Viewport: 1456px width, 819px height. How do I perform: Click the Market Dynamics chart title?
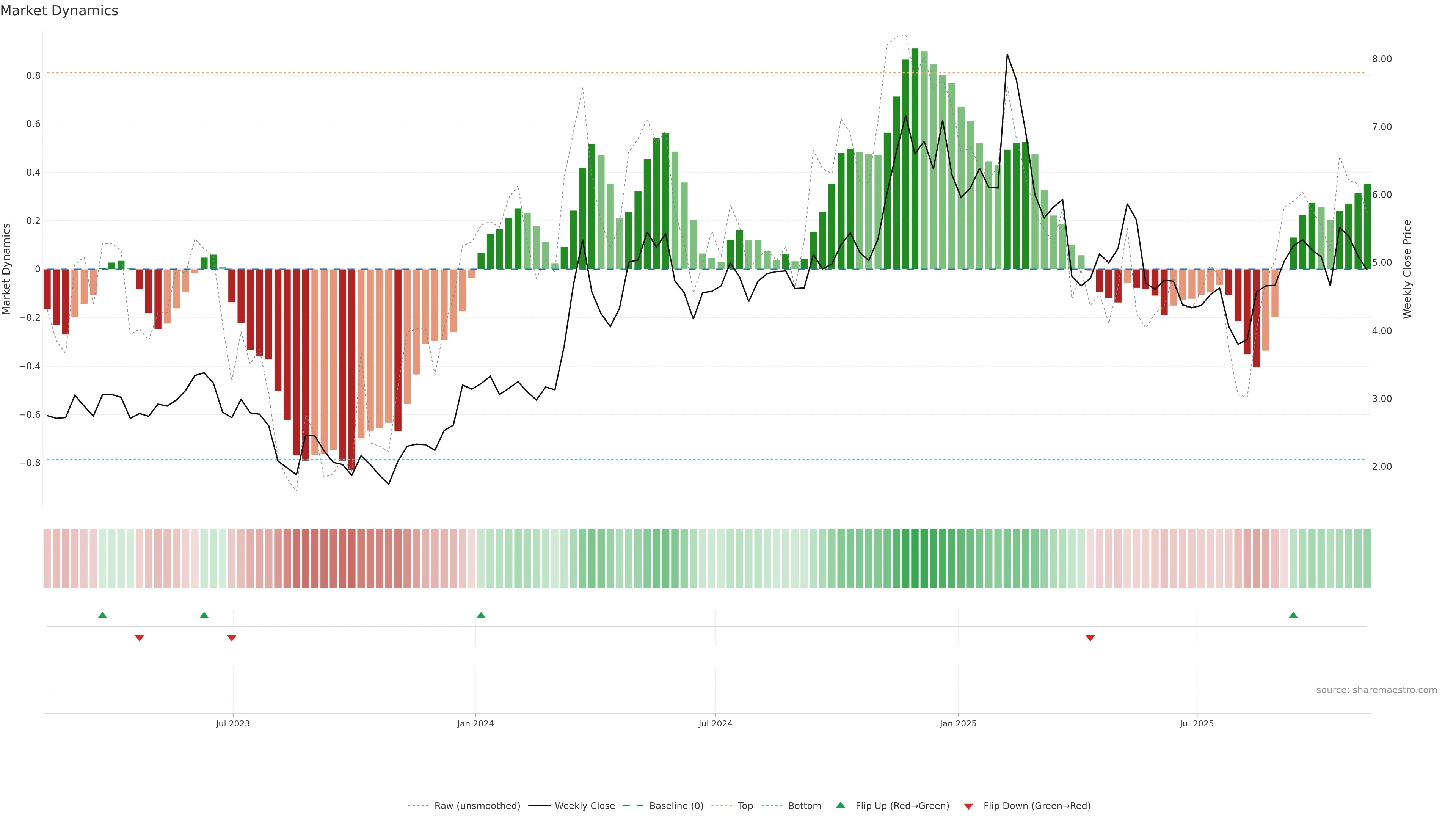click(x=60, y=11)
